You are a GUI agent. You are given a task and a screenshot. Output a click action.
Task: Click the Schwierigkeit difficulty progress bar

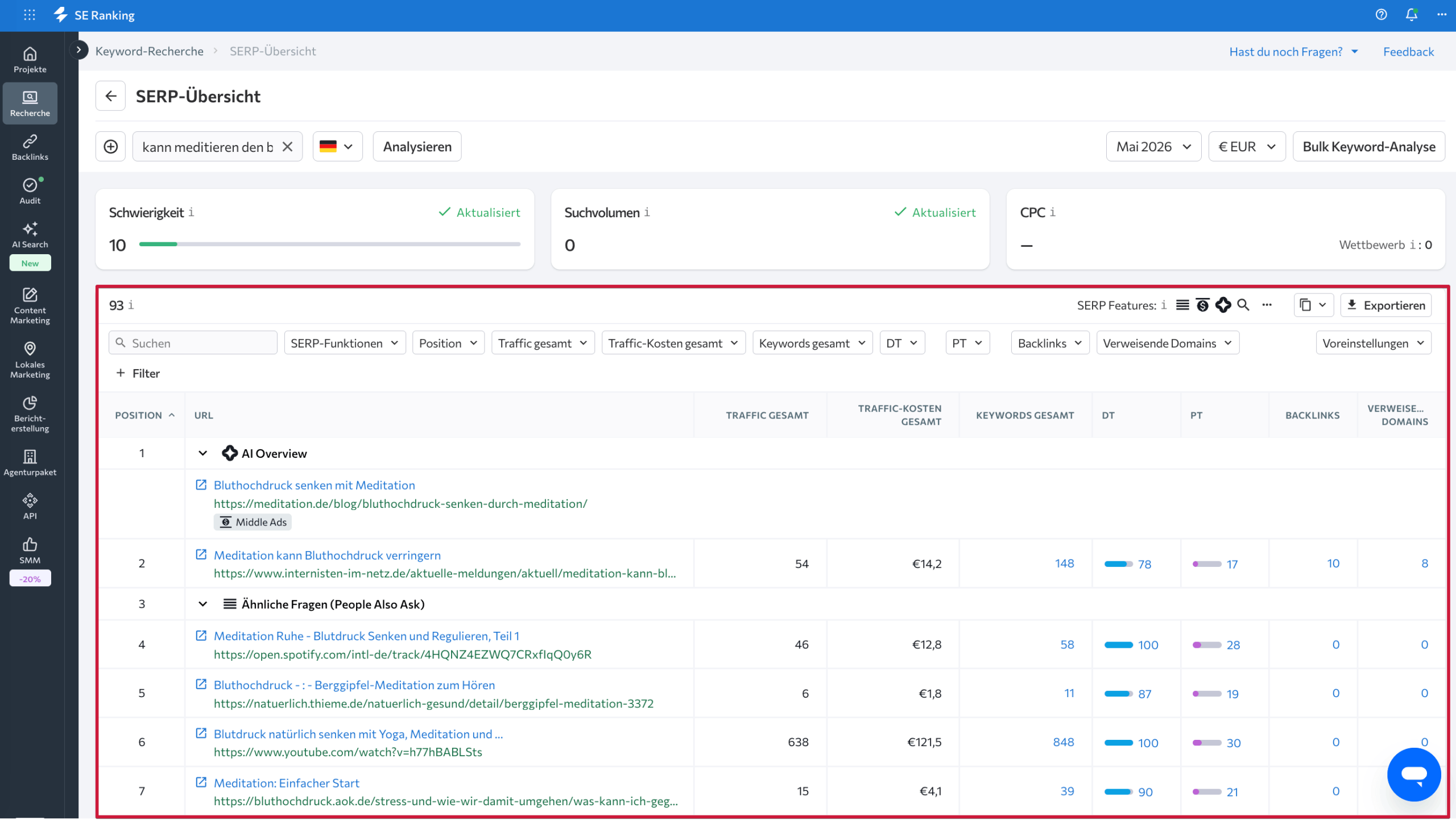coord(329,244)
